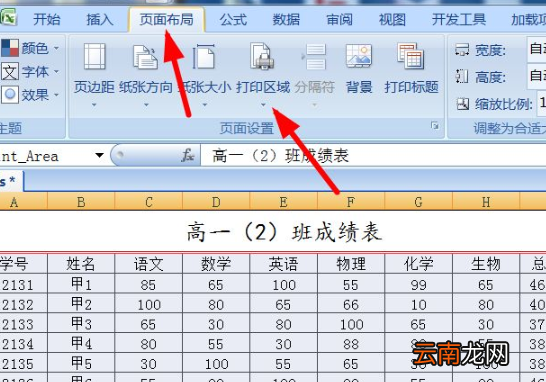The width and height of the screenshot is (546, 382).
Task: Click the Height (高度) icon
Action: click(x=462, y=76)
